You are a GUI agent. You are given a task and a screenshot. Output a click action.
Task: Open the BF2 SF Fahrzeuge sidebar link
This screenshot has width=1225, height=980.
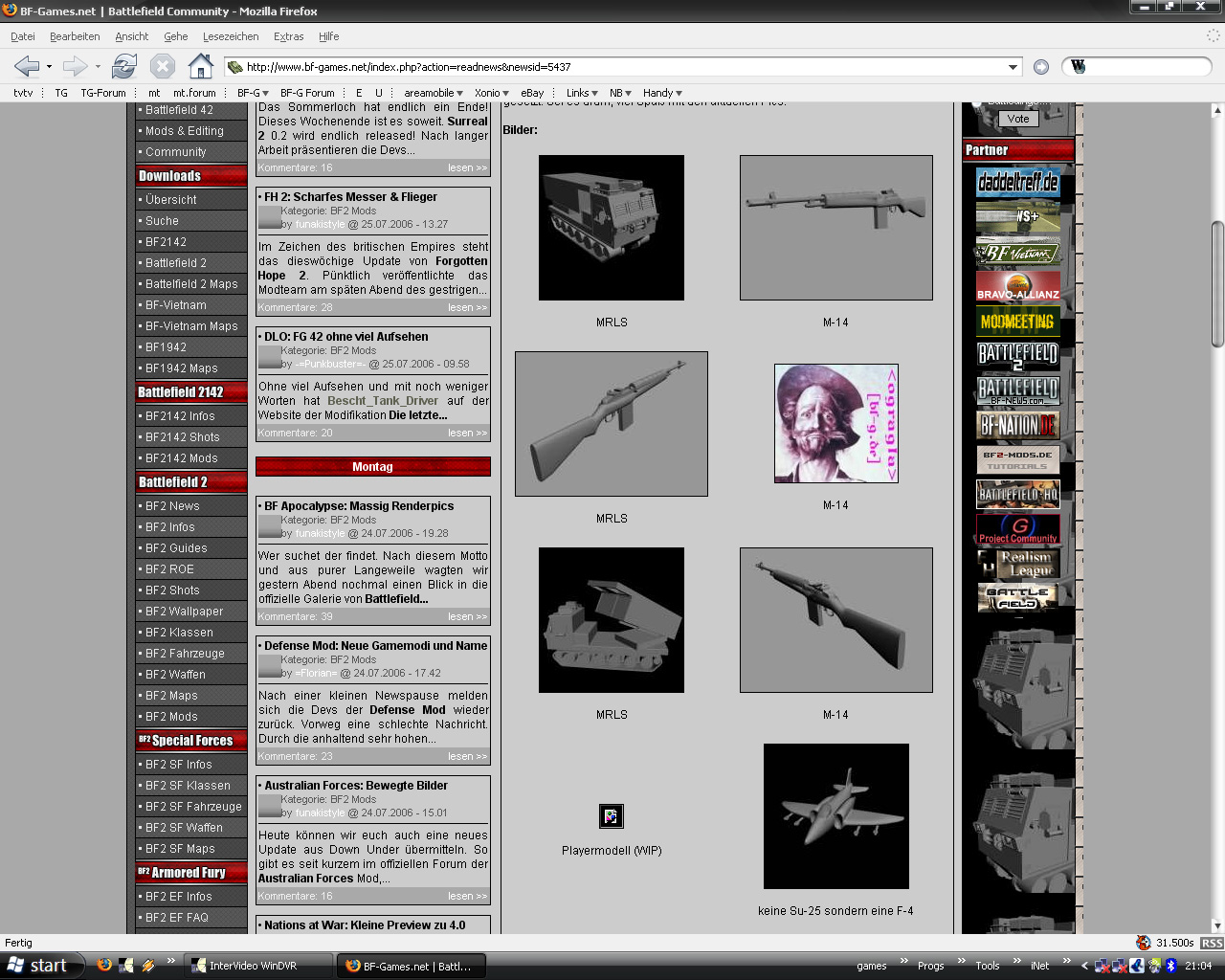(x=193, y=807)
